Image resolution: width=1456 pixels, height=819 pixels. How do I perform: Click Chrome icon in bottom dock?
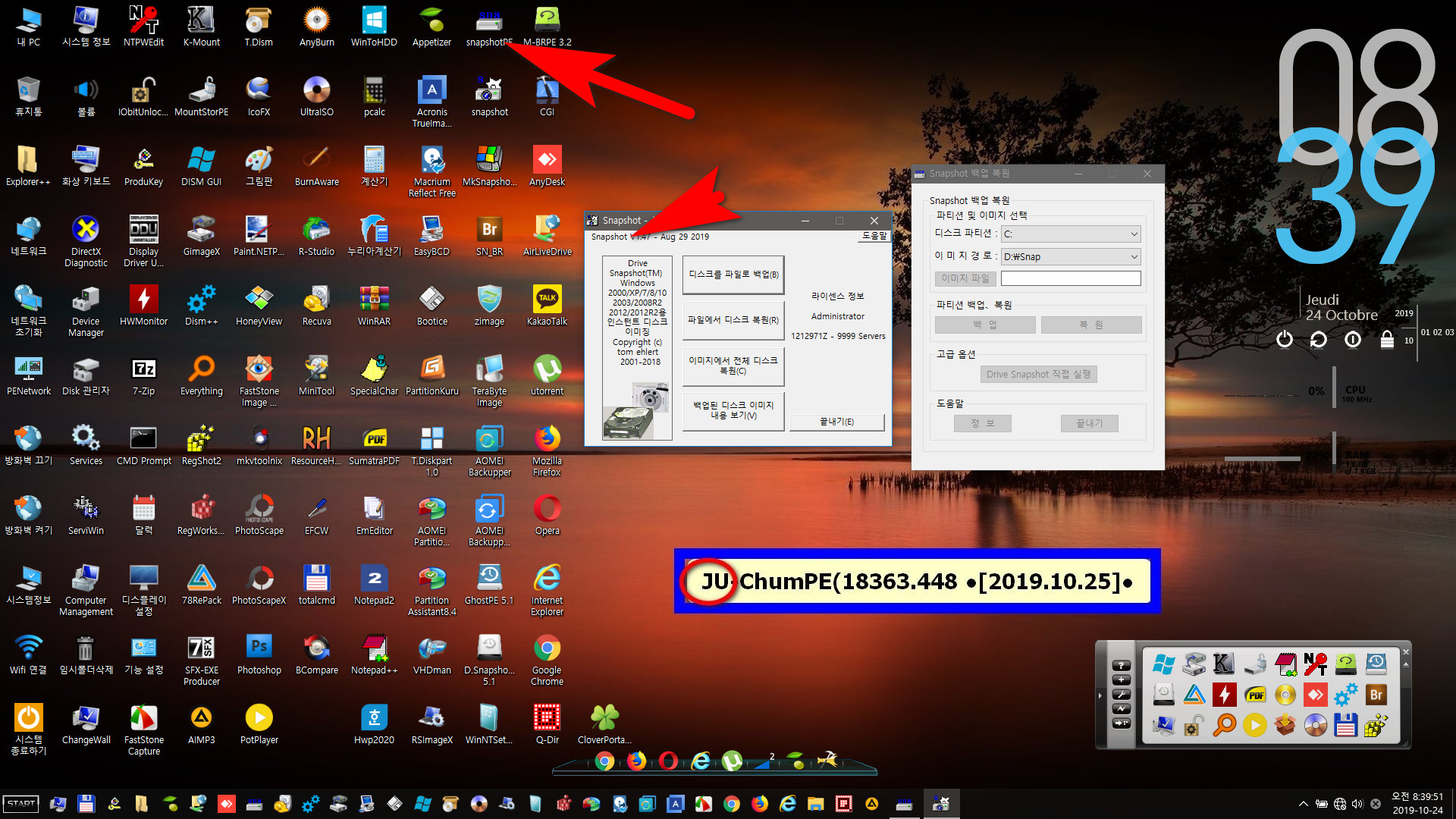pos(604,761)
